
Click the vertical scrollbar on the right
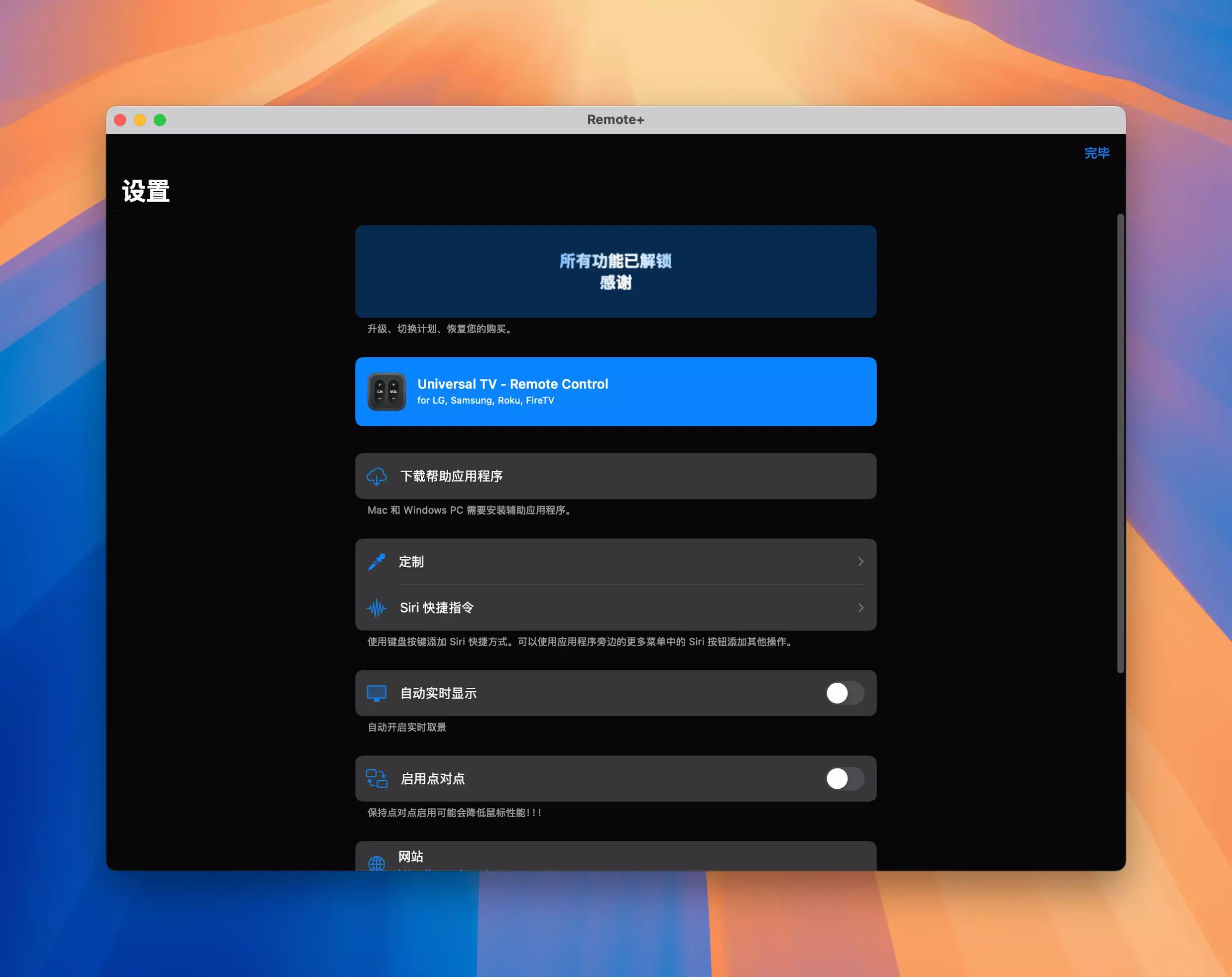[x=1120, y=443]
